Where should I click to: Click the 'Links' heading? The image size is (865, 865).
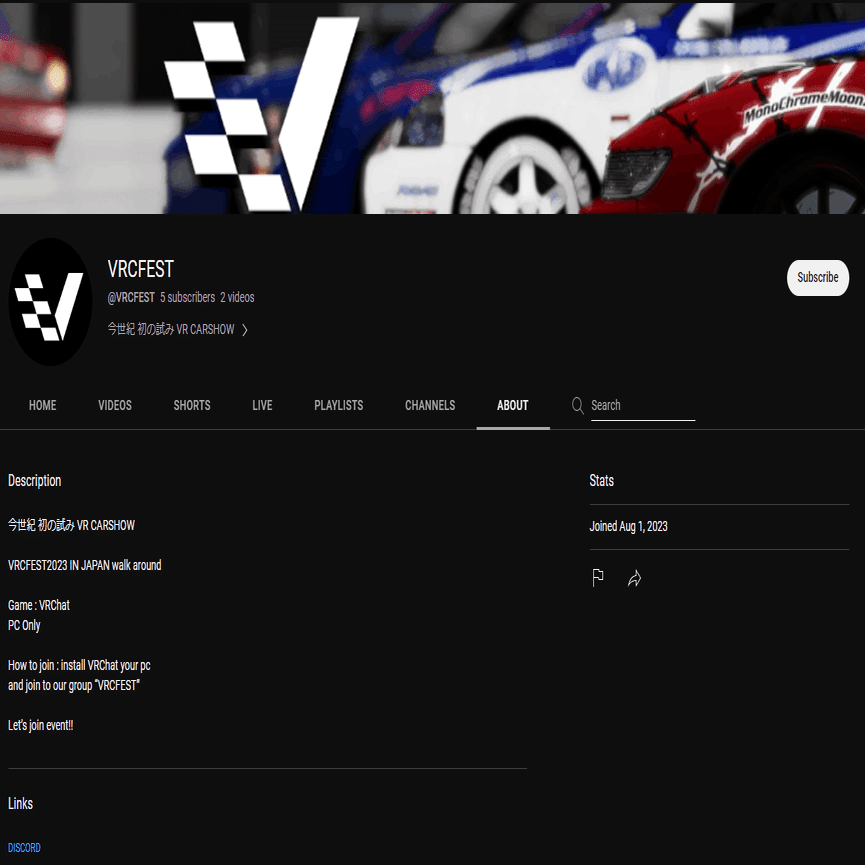[x=20, y=804]
